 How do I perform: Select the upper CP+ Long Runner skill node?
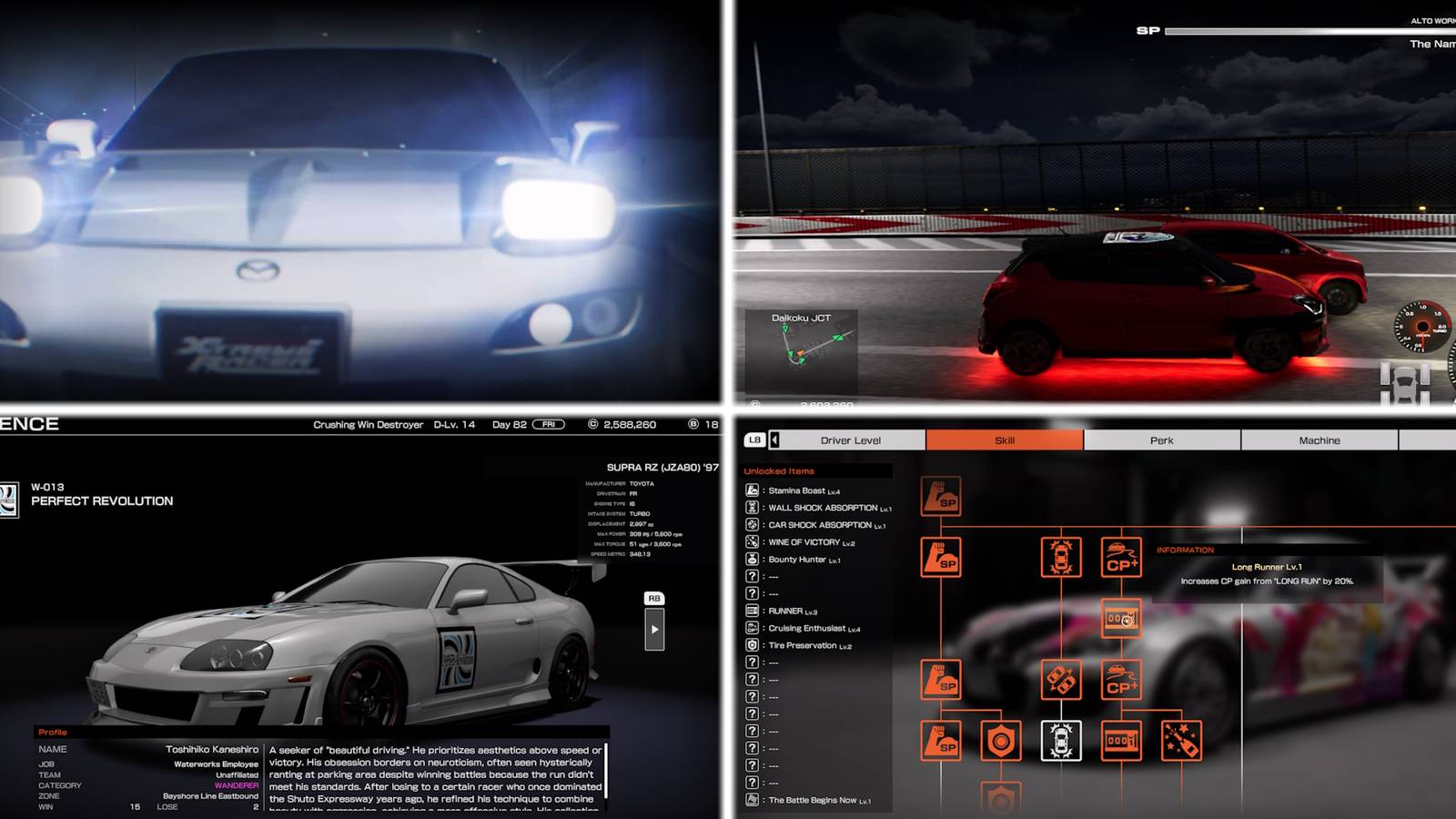pos(1121,557)
